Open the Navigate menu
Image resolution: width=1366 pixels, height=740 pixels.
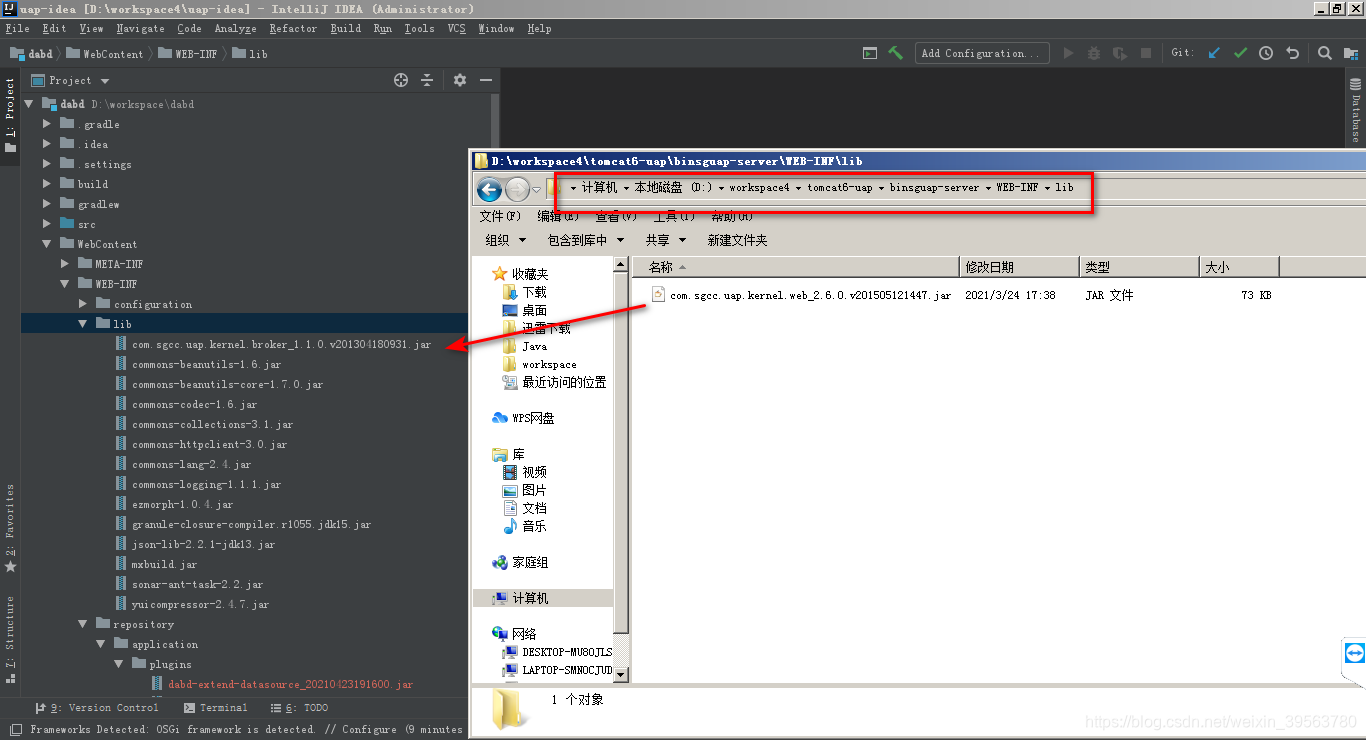click(x=140, y=28)
